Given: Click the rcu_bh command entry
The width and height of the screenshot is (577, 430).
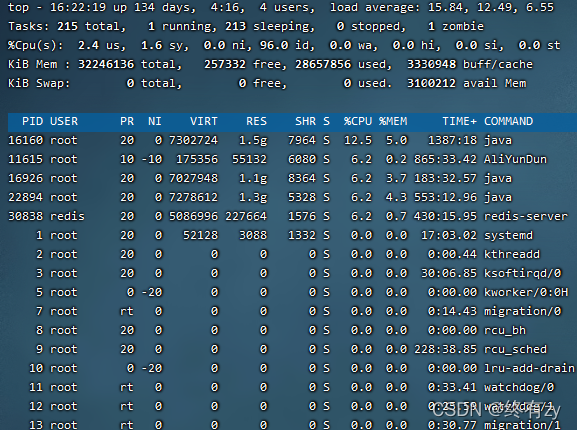Looking at the screenshot, I should point(505,330).
